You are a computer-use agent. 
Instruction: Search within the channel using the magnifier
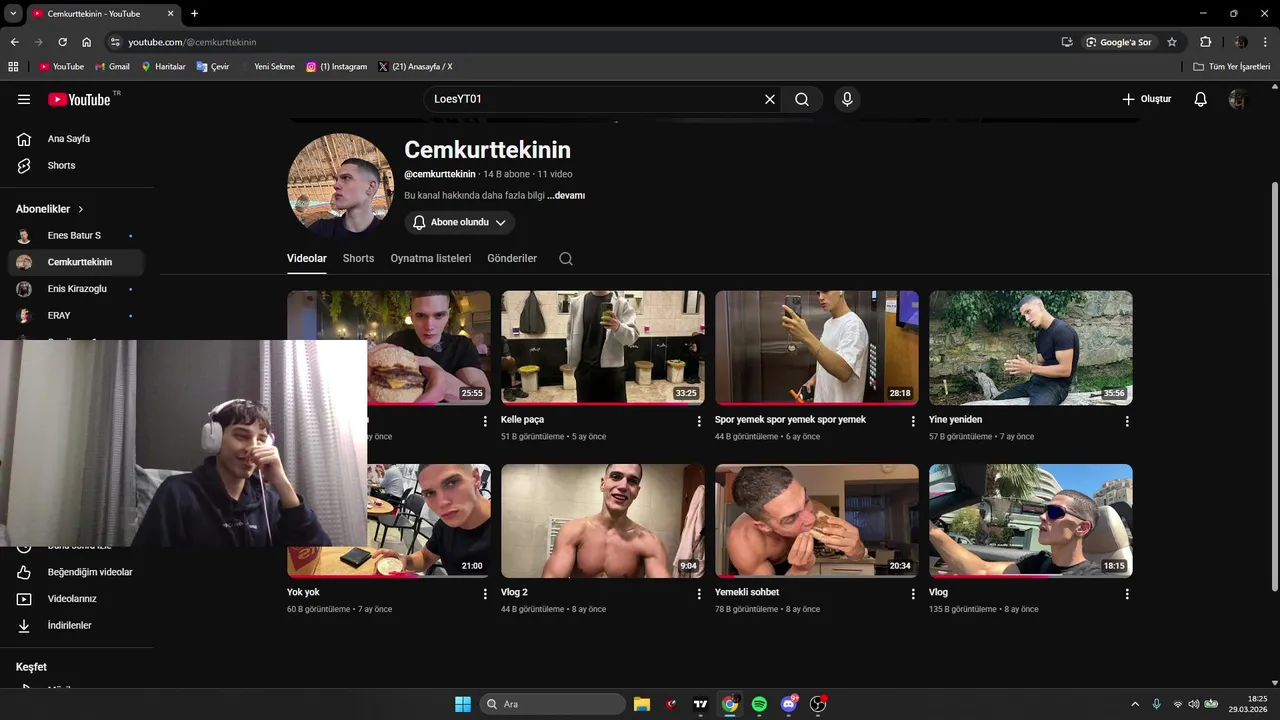(566, 258)
